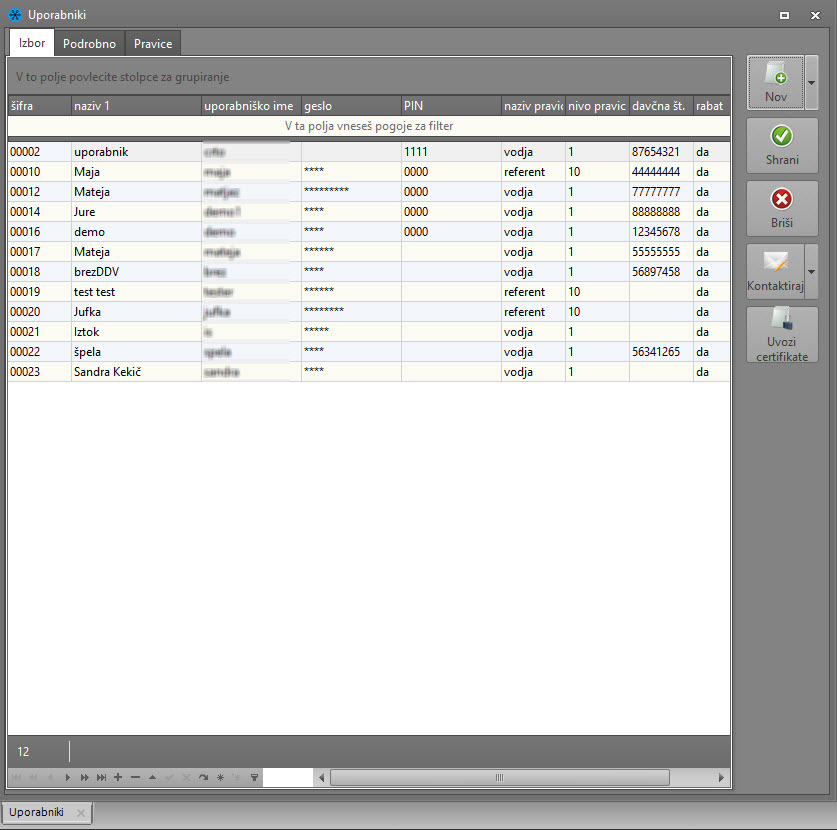Insert record with the plus icon

[118, 778]
